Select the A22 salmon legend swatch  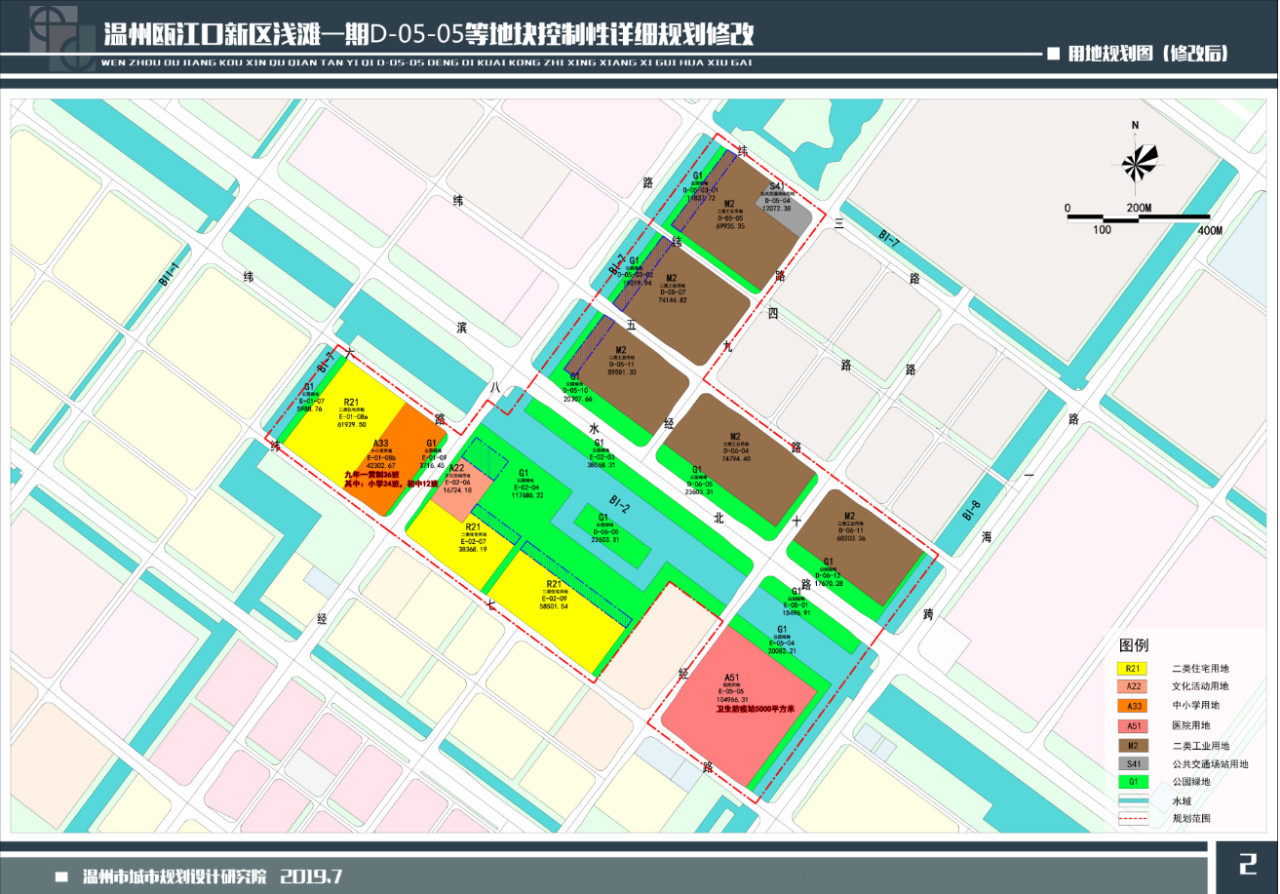1133,688
